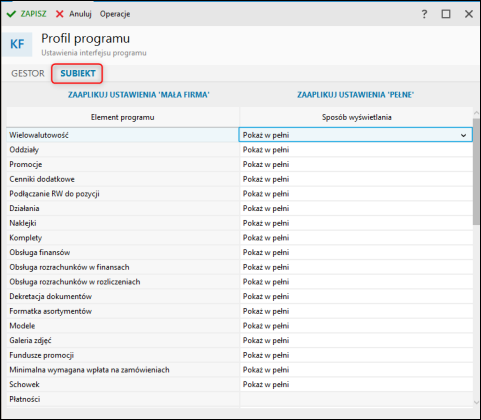This screenshot has height=420, width=481.
Task: Select the Działania row label
Action: coord(24,208)
